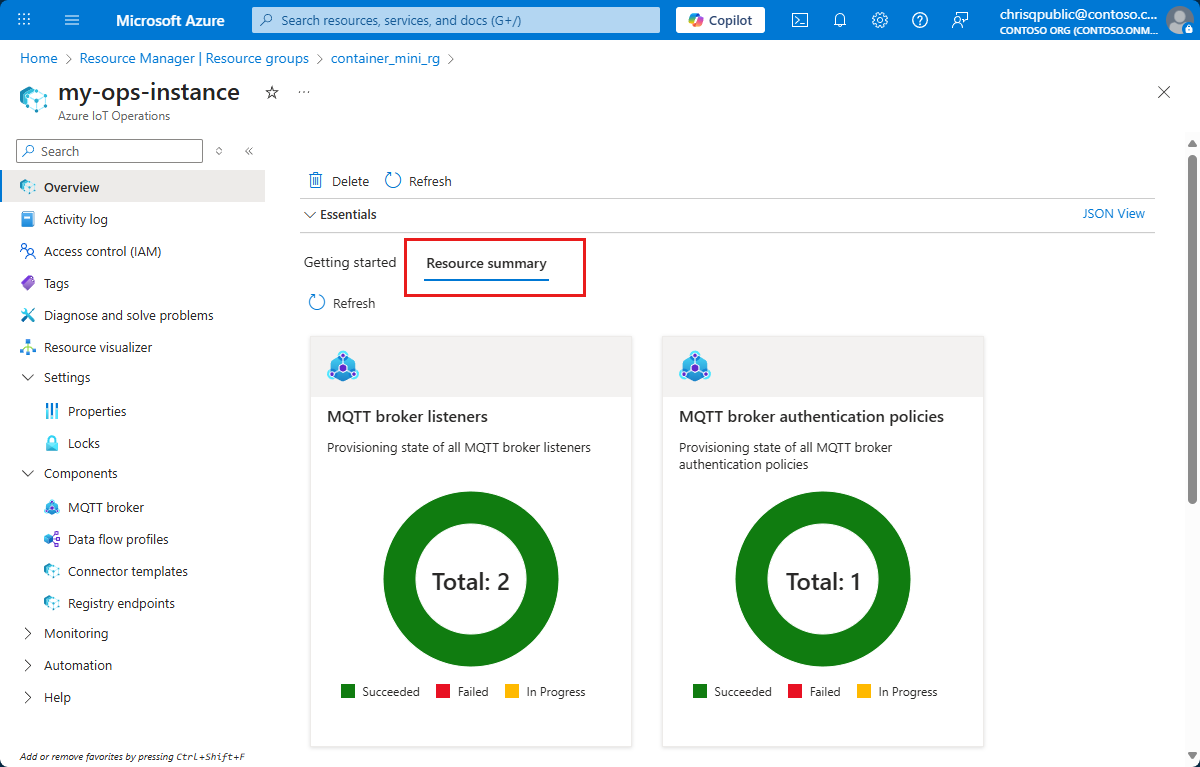The image size is (1200, 767).
Task: Select the Resource summary tab
Action: (x=486, y=264)
